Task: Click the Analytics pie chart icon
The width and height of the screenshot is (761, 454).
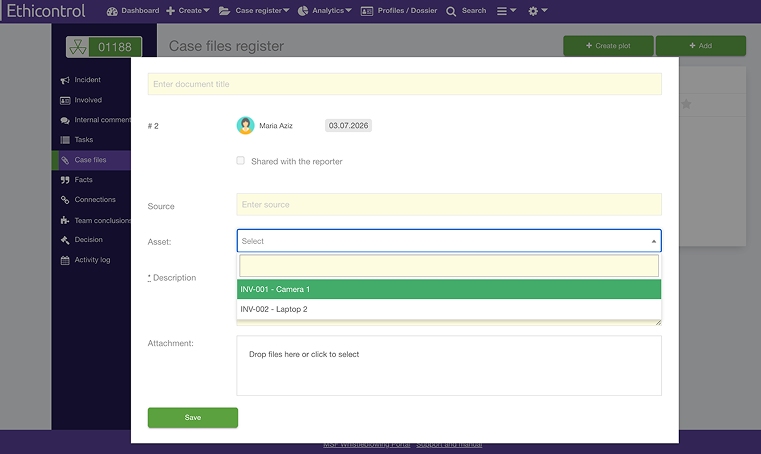Action: pyautogui.click(x=303, y=11)
